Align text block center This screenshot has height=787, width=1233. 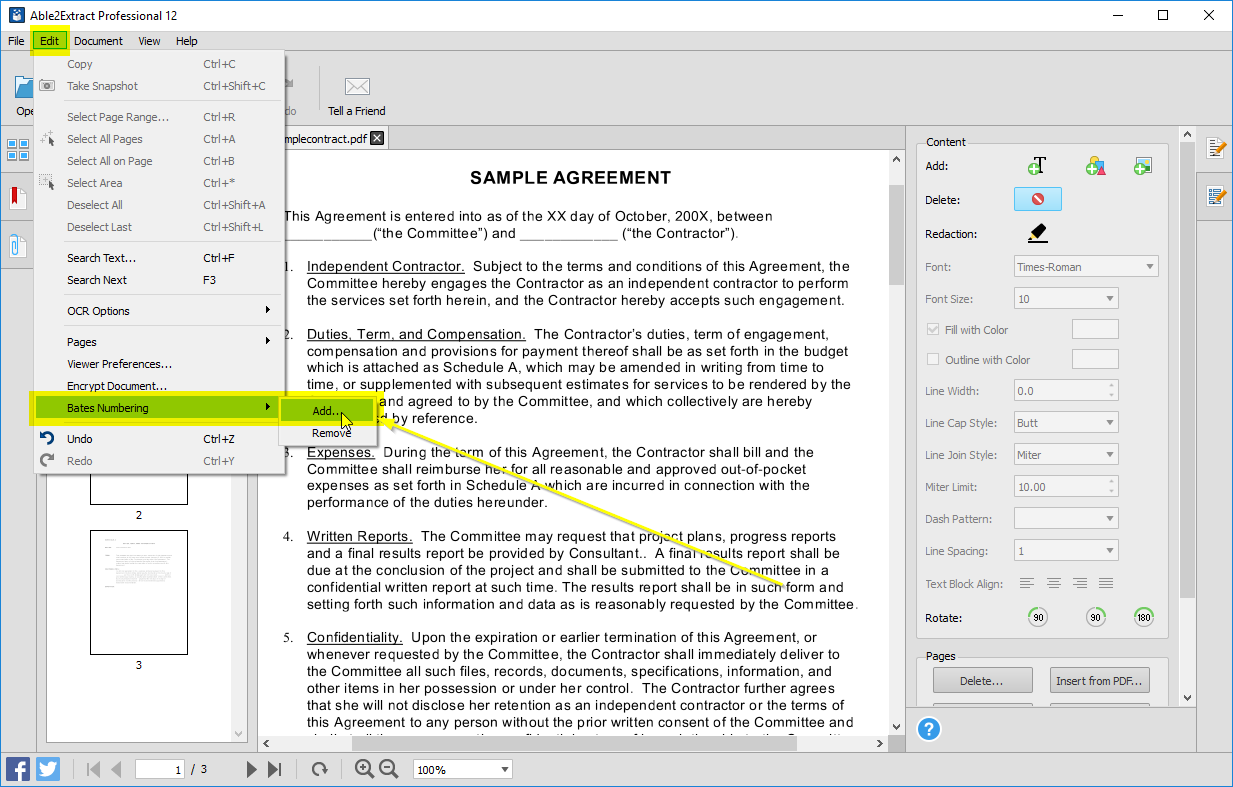pyautogui.click(x=1053, y=583)
